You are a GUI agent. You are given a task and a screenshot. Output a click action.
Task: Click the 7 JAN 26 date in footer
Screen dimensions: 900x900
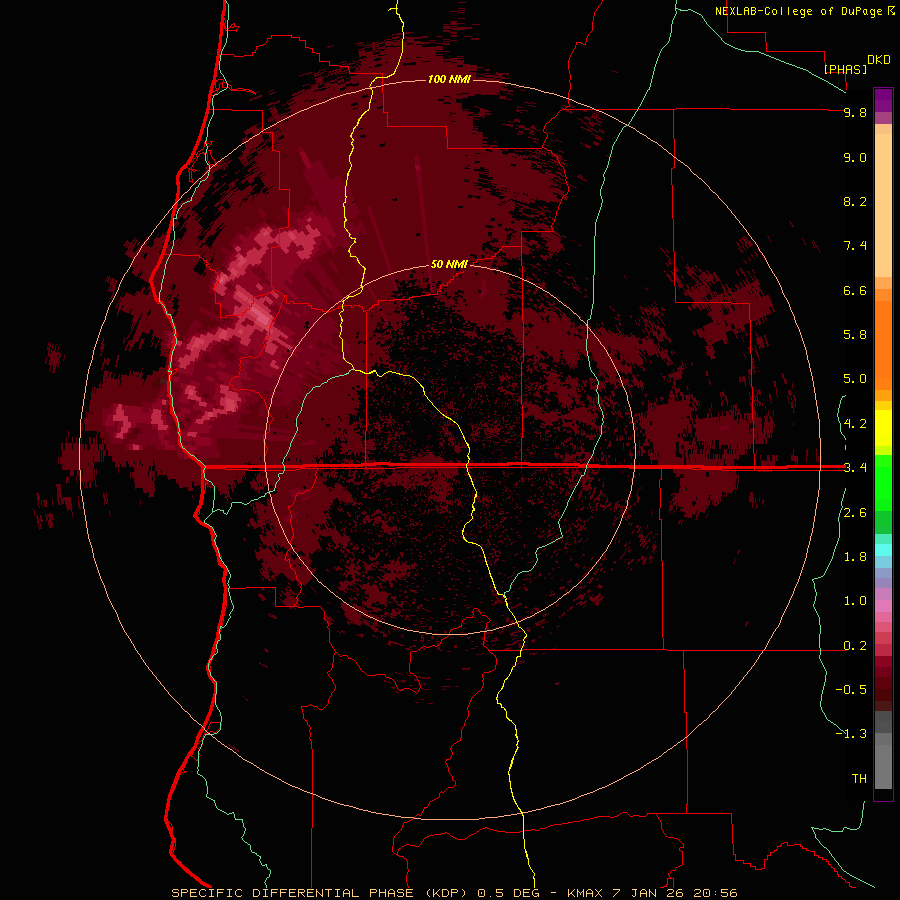pos(650,893)
